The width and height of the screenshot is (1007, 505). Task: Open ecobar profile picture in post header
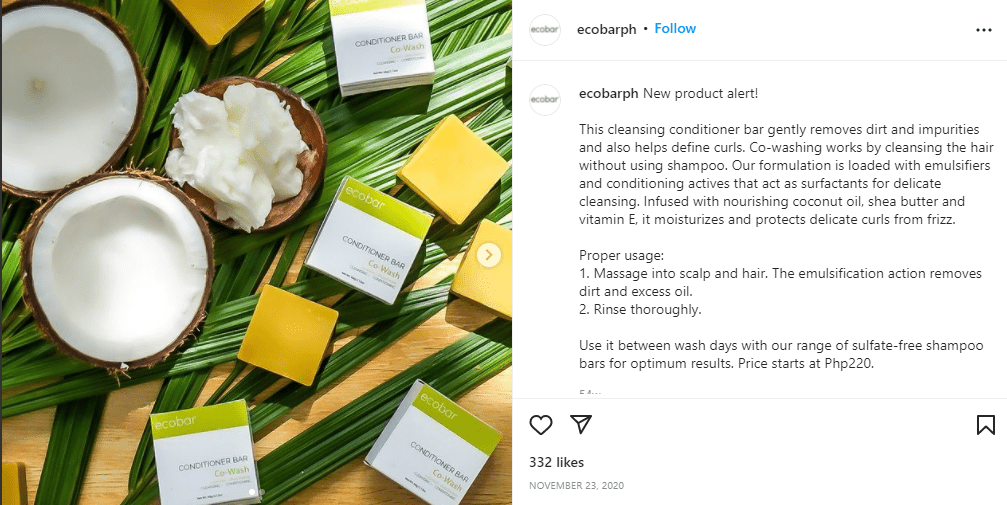[545, 30]
